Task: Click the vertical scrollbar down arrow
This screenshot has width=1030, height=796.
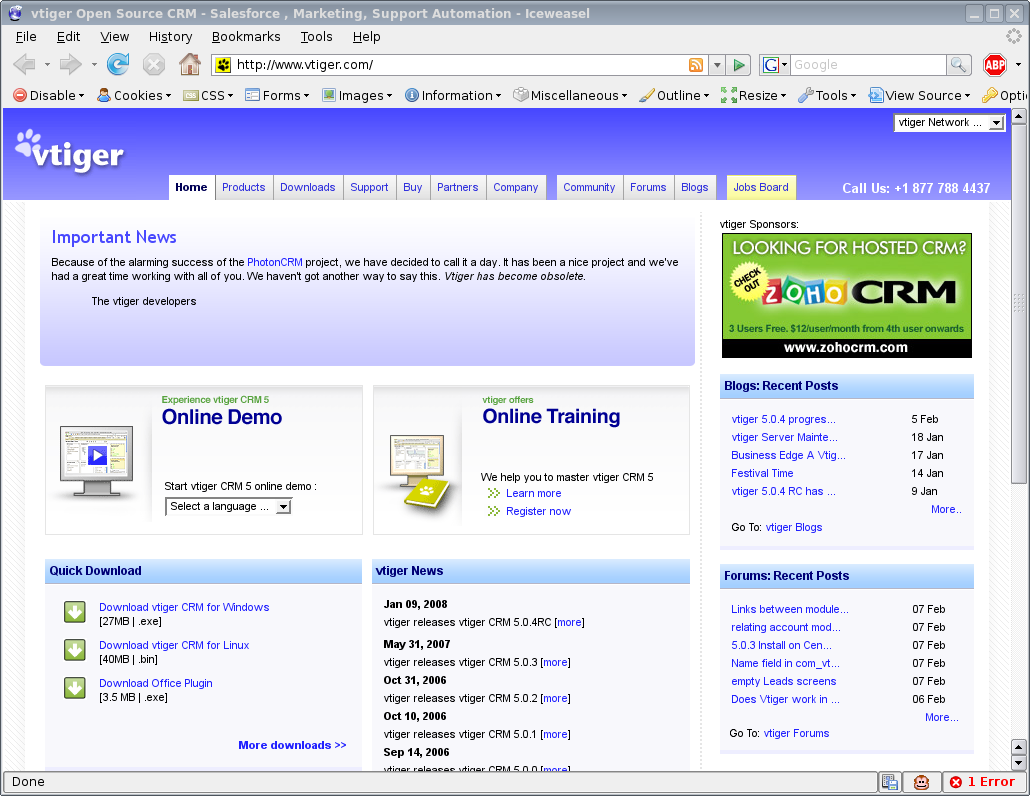Action: click(1018, 763)
